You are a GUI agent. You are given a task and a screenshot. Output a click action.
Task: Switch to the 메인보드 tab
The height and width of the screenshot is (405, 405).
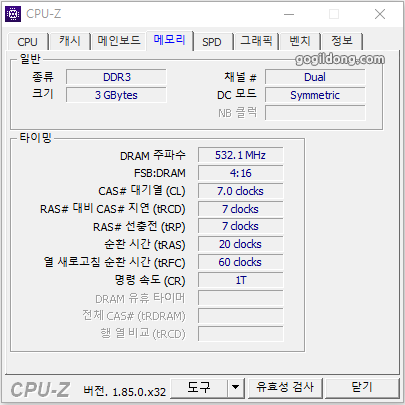pyautogui.click(x=119, y=41)
